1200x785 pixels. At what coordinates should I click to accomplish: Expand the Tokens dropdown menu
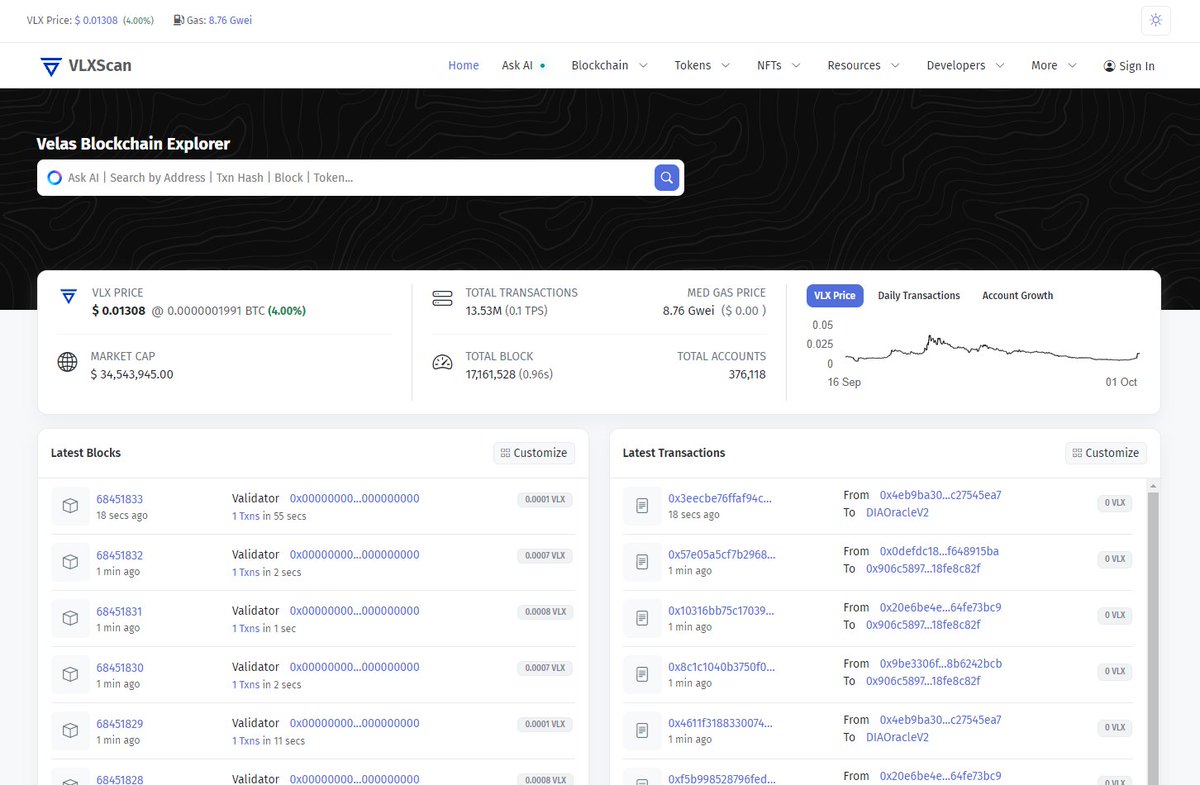click(703, 65)
